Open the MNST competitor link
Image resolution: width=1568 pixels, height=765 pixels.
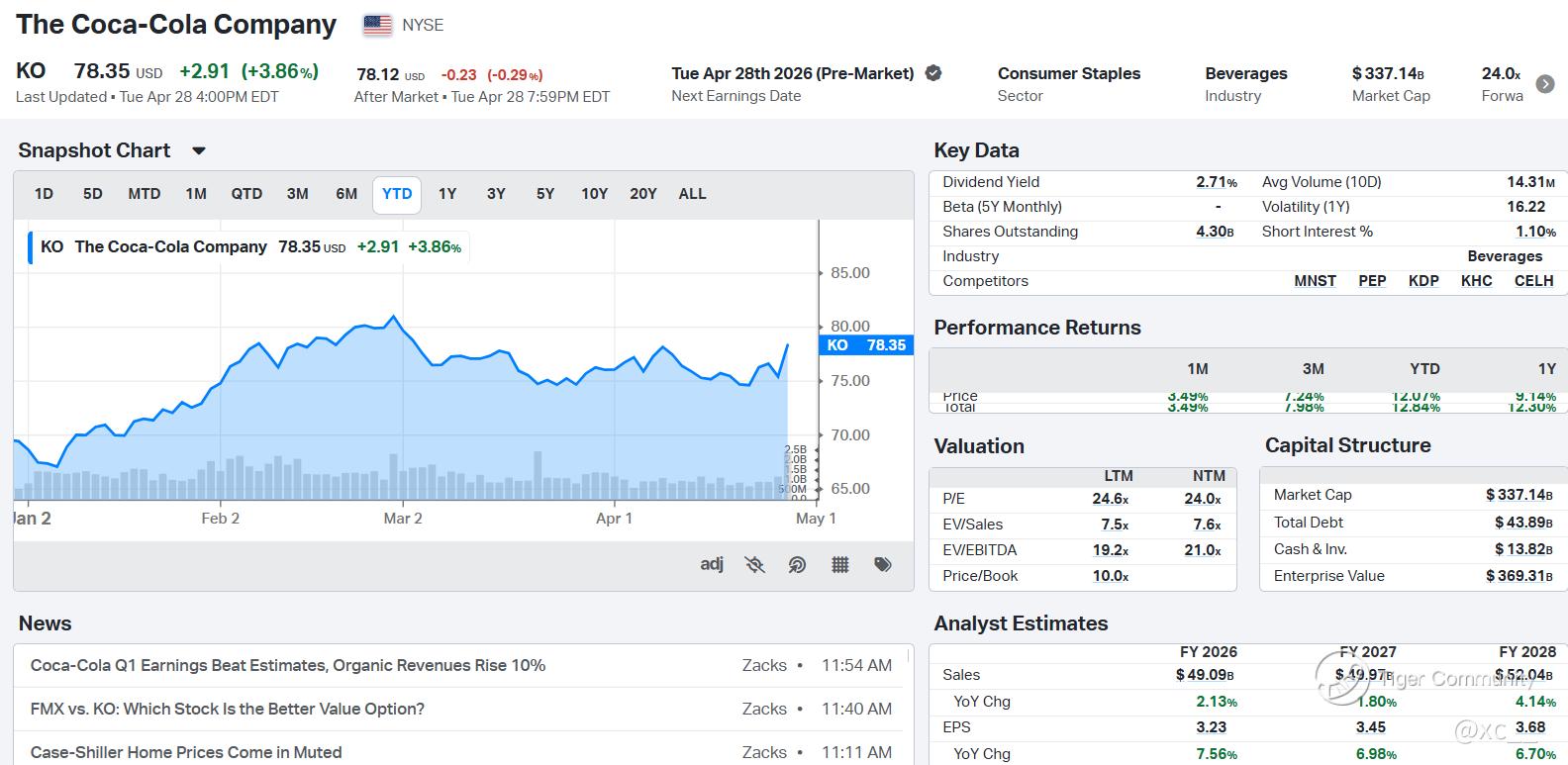pos(1315,281)
